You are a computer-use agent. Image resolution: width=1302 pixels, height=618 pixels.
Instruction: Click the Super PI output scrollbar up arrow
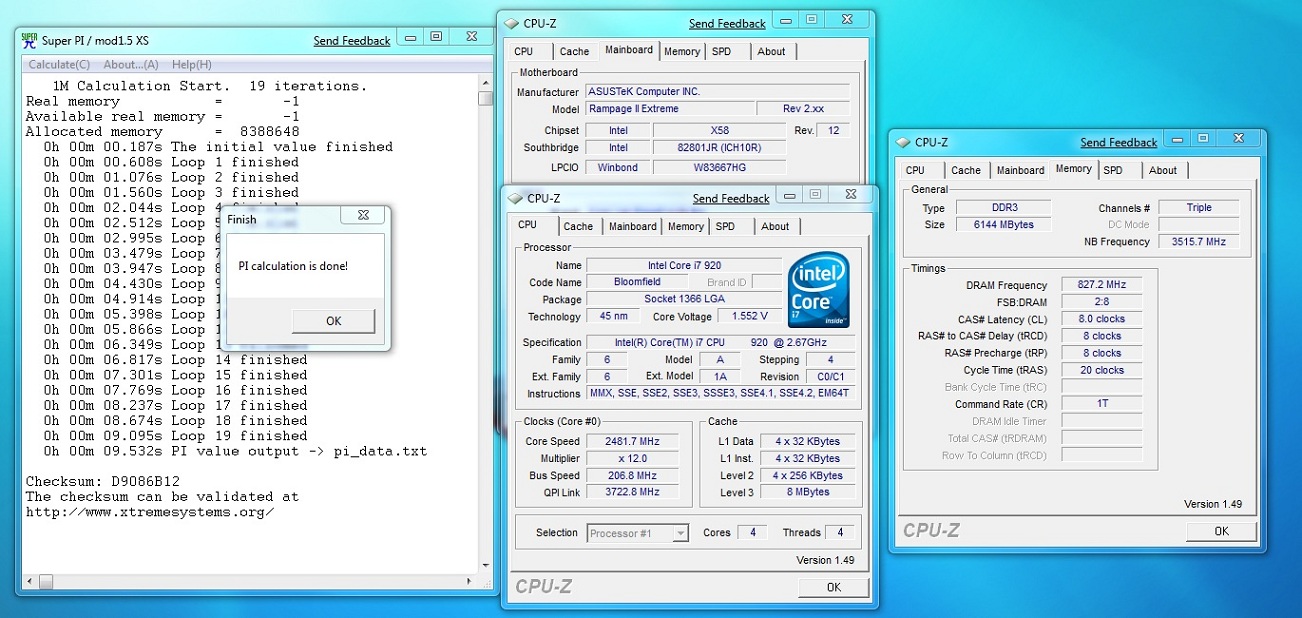[485, 83]
